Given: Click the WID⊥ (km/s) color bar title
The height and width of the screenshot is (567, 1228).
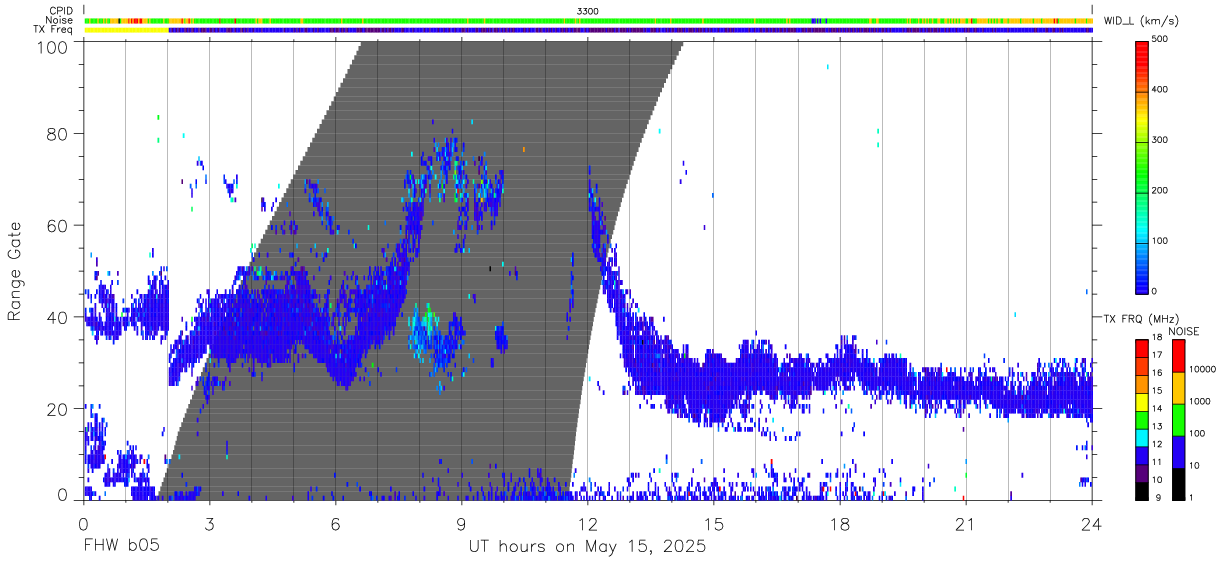Looking at the screenshot, I should coord(1141,20).
